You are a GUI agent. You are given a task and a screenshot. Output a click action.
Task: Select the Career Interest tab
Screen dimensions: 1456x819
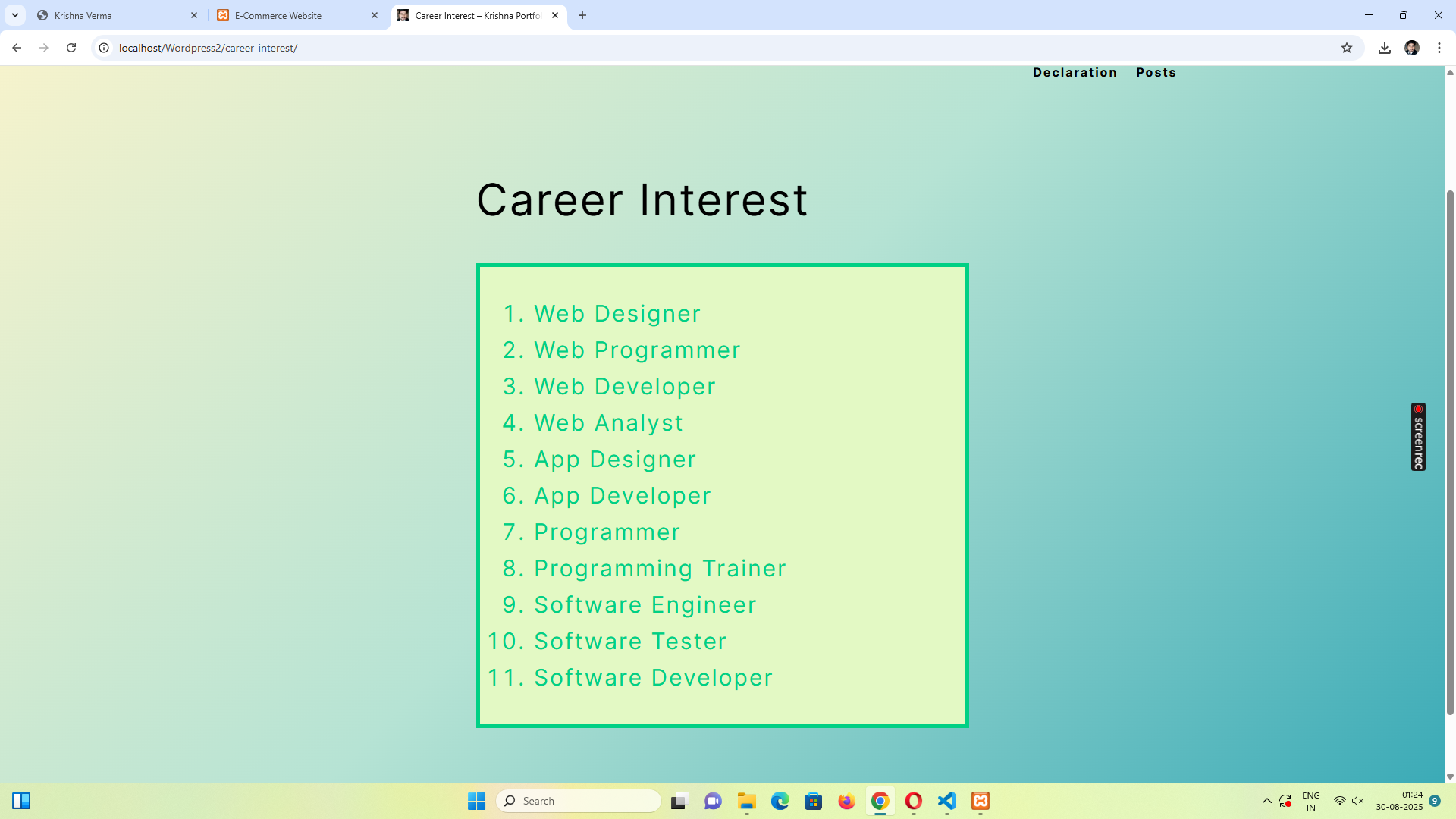click(x=479, y=15)
